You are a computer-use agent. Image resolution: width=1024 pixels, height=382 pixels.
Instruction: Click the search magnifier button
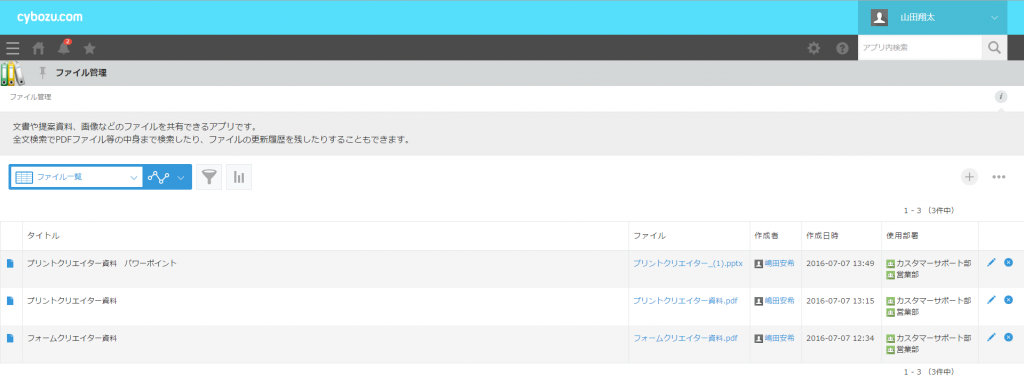click(995, 48)
